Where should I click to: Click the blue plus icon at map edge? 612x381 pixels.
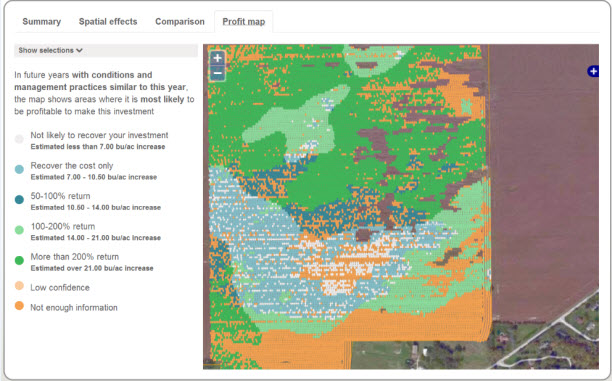point(593,71)
